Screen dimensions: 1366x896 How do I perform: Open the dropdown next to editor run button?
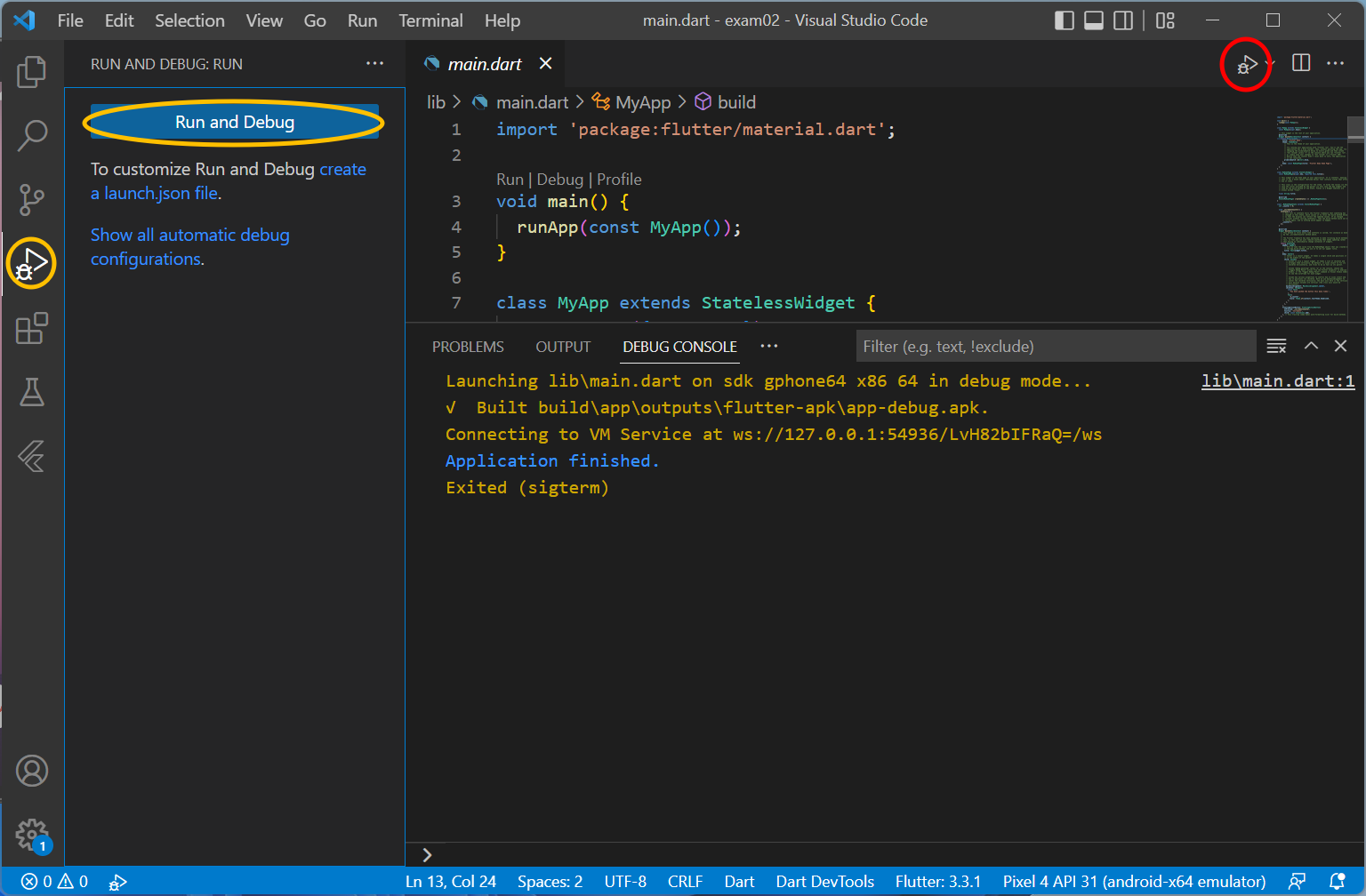click(x=1270, y=64)
